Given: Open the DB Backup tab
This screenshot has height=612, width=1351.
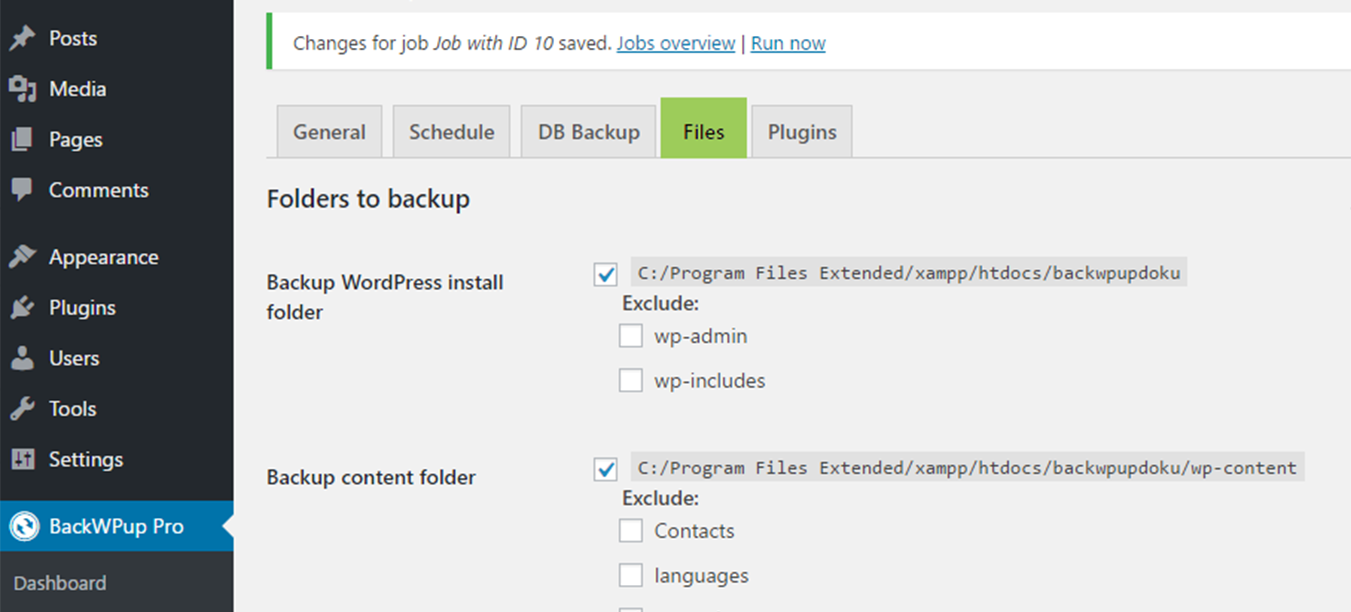Looking at the screenshot, I should pyautogui.click(x=588, y=131).
